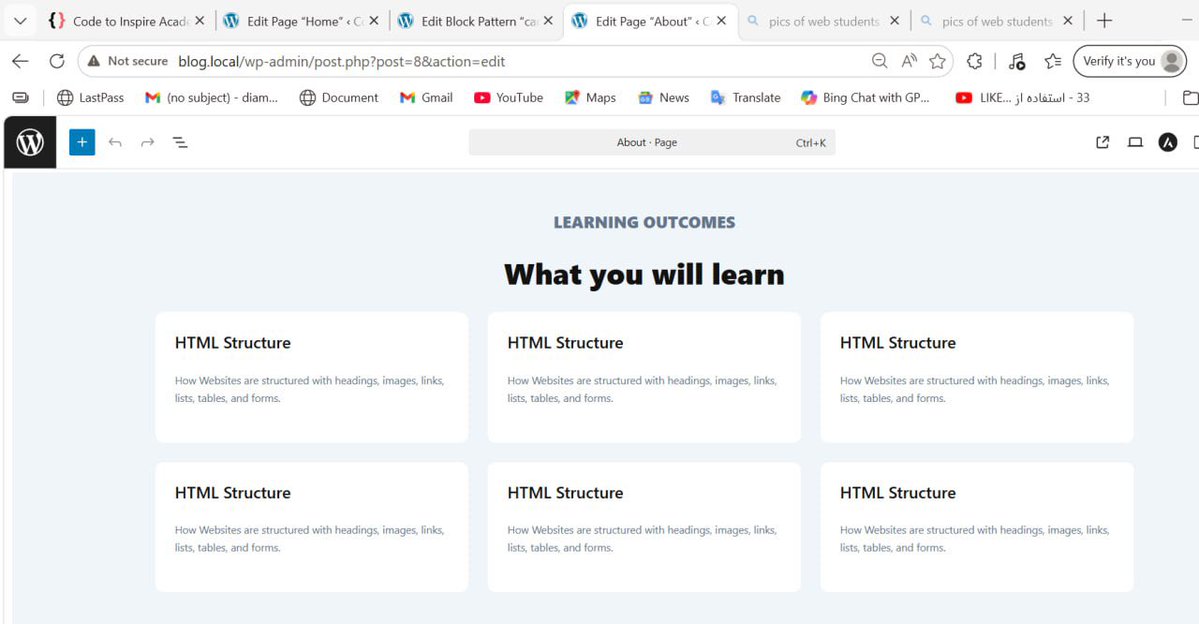This screenshot has width=1199, height=624.
Task: Open the music note media control icon
Action: coord(1016,61)
